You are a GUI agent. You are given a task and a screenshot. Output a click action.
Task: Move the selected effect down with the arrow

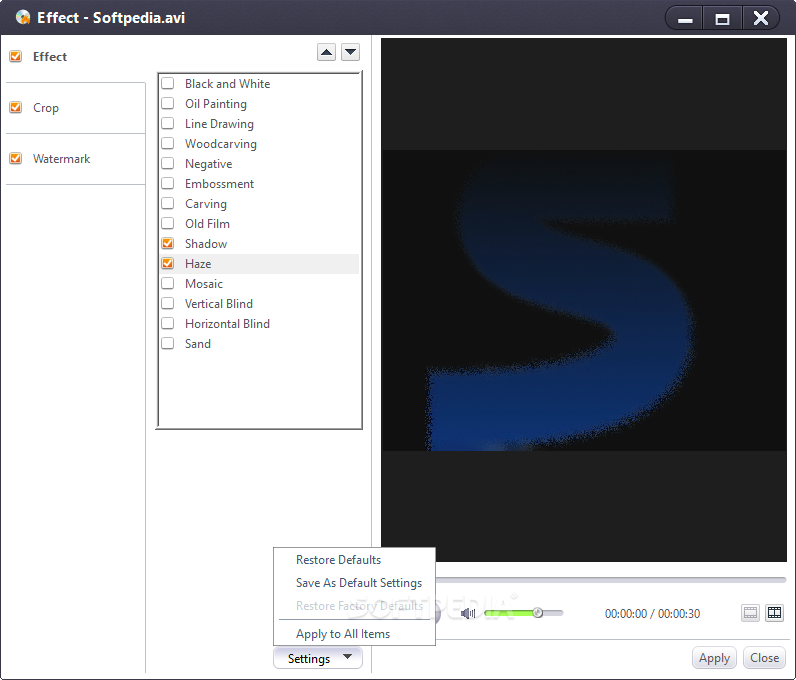[x=350, y=52]
